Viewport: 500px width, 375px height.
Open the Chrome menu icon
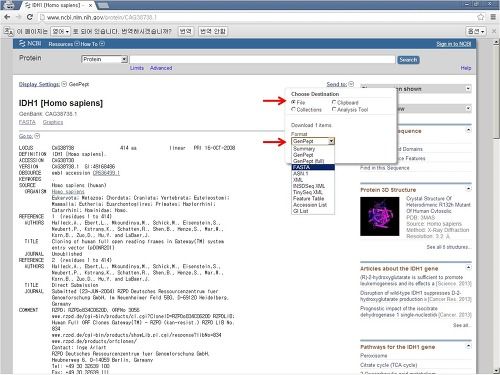pos(493,17)
